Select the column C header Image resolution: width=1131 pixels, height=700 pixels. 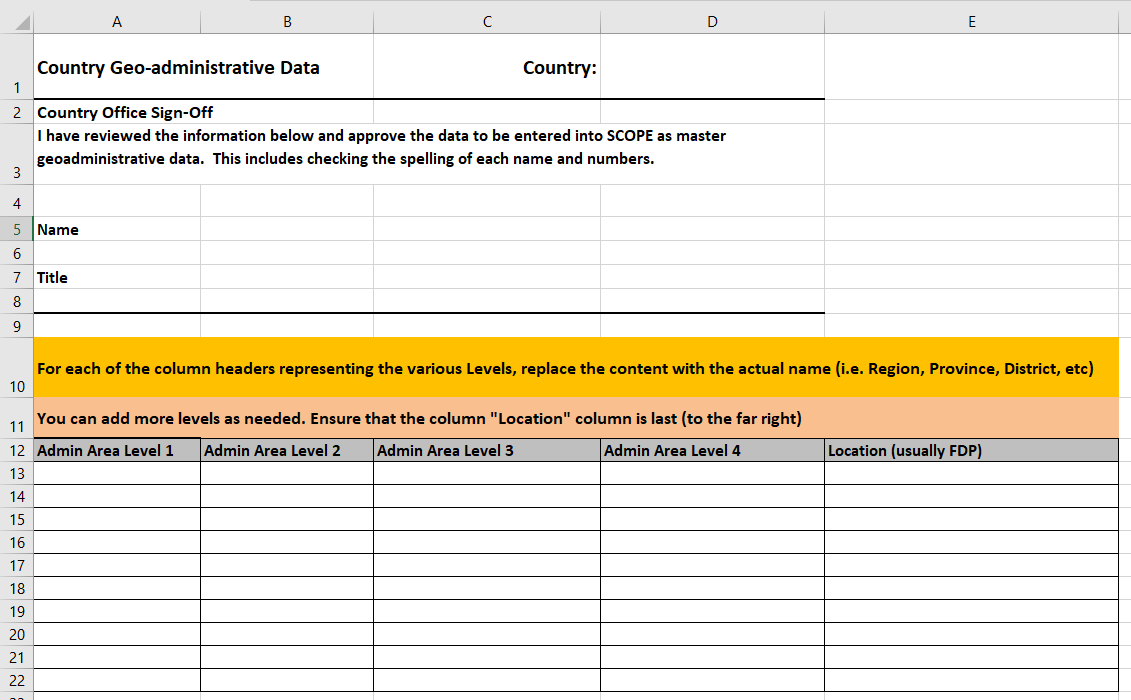click(x=487, y=22)
